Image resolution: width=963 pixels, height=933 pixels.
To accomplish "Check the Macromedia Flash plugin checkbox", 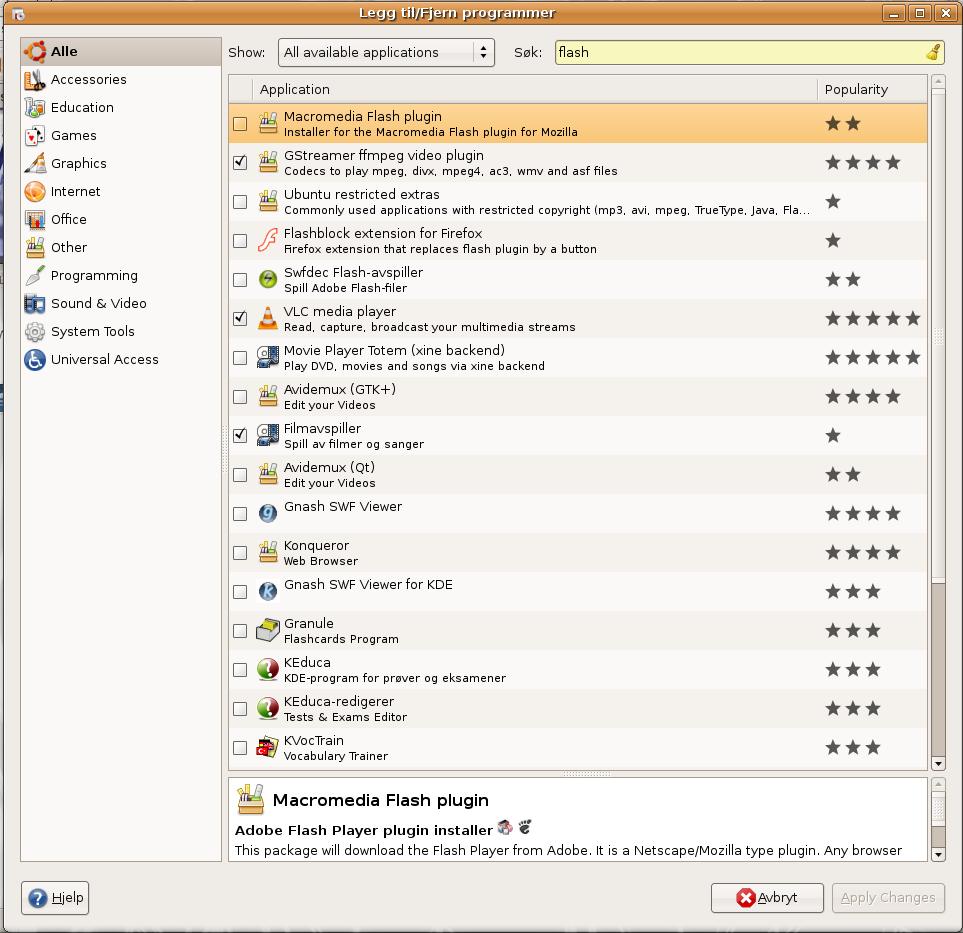I will point(240,124).
